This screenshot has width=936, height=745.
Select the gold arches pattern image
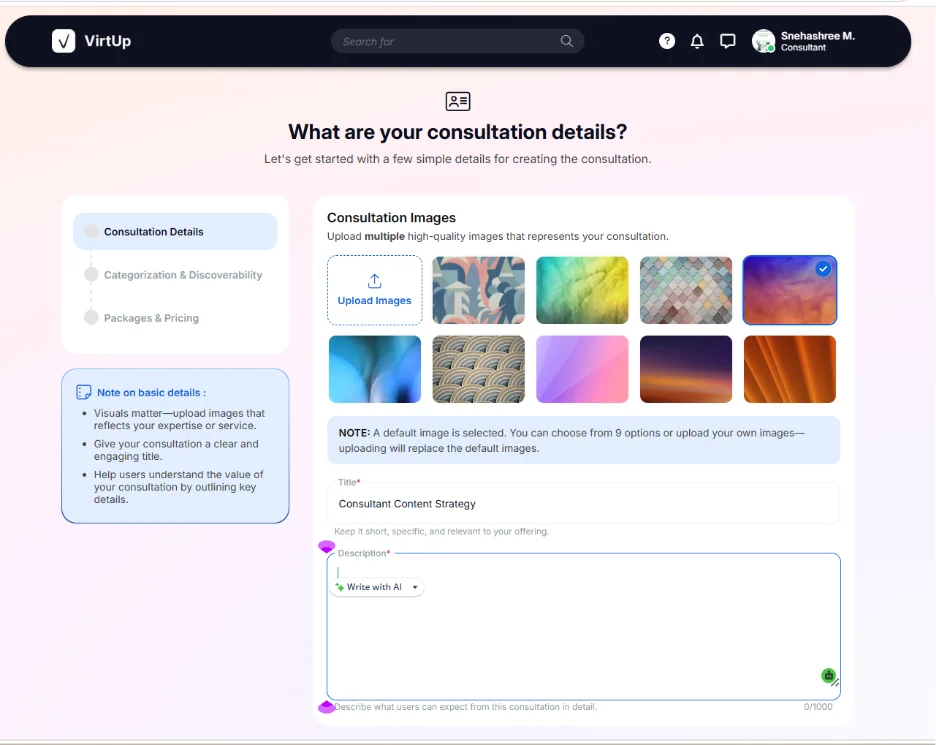tap(479, 369)
